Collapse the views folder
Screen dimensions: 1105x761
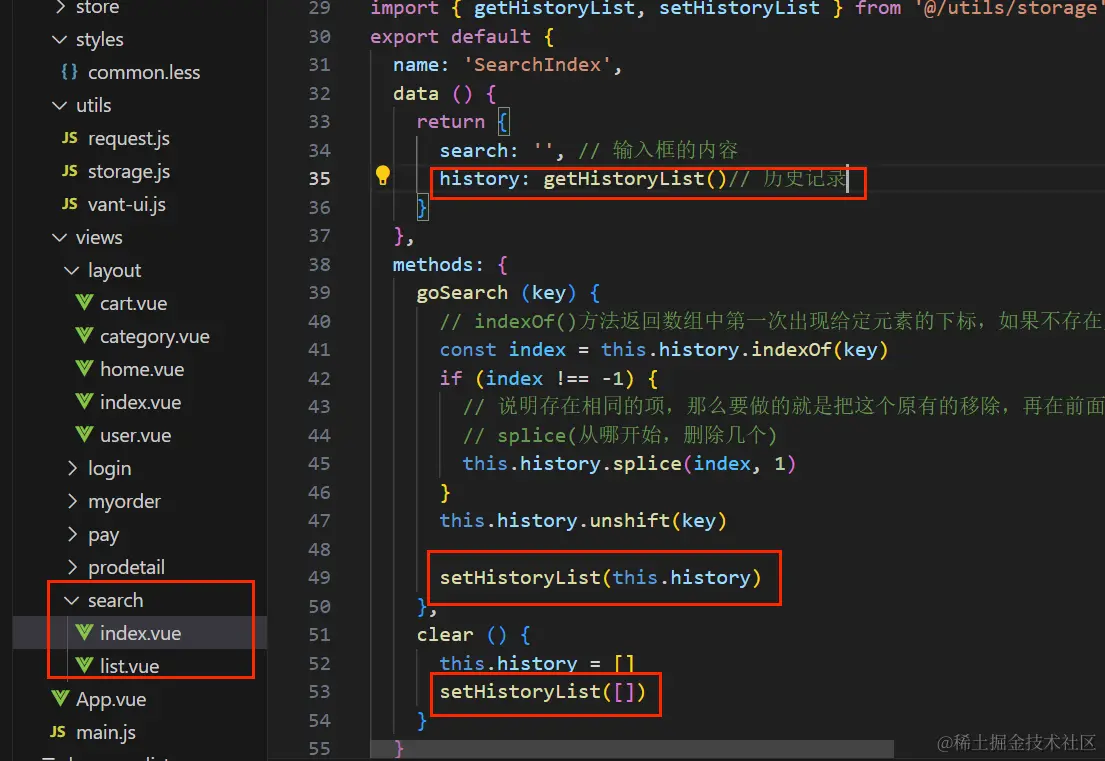coord(60,237)
